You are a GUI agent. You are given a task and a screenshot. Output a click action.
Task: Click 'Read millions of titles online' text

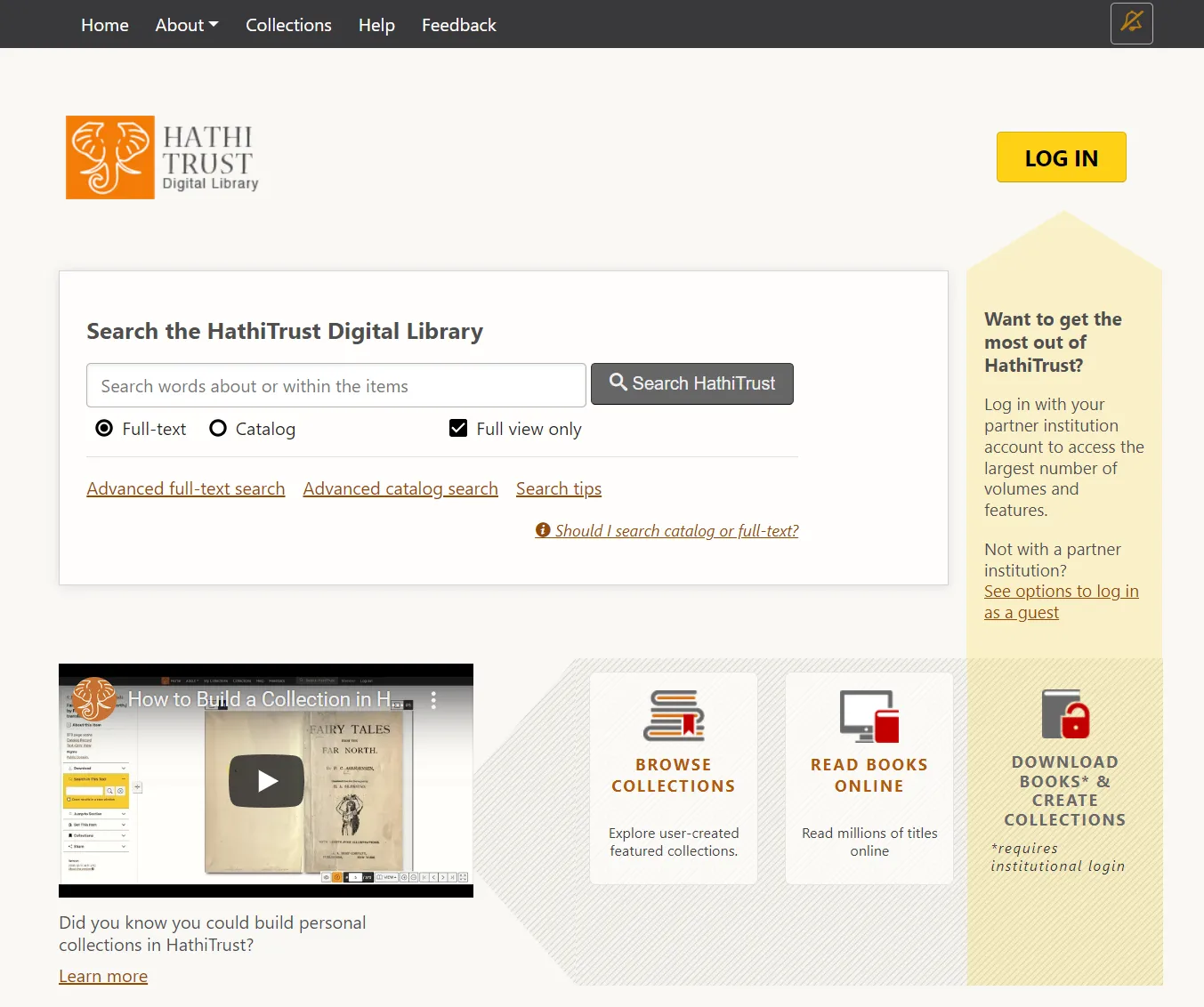pyautogui.click(x=869, y=842)
